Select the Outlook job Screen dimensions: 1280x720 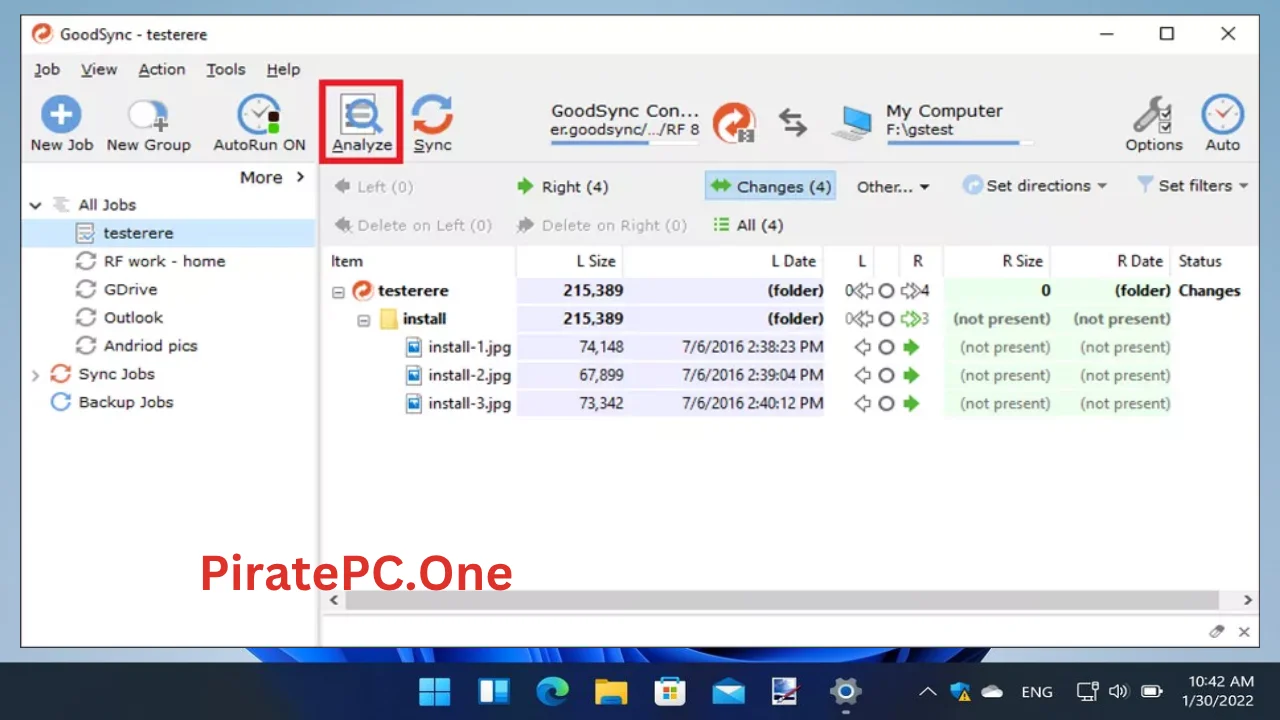[133, 317]
